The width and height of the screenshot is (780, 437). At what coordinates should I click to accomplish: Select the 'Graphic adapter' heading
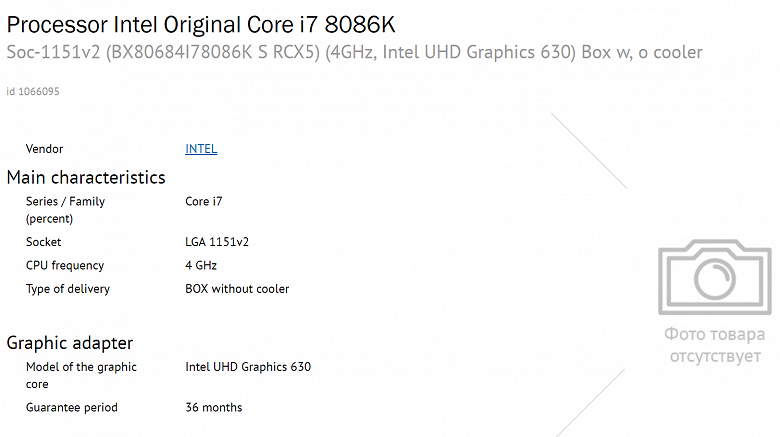(x=70, y=343)
